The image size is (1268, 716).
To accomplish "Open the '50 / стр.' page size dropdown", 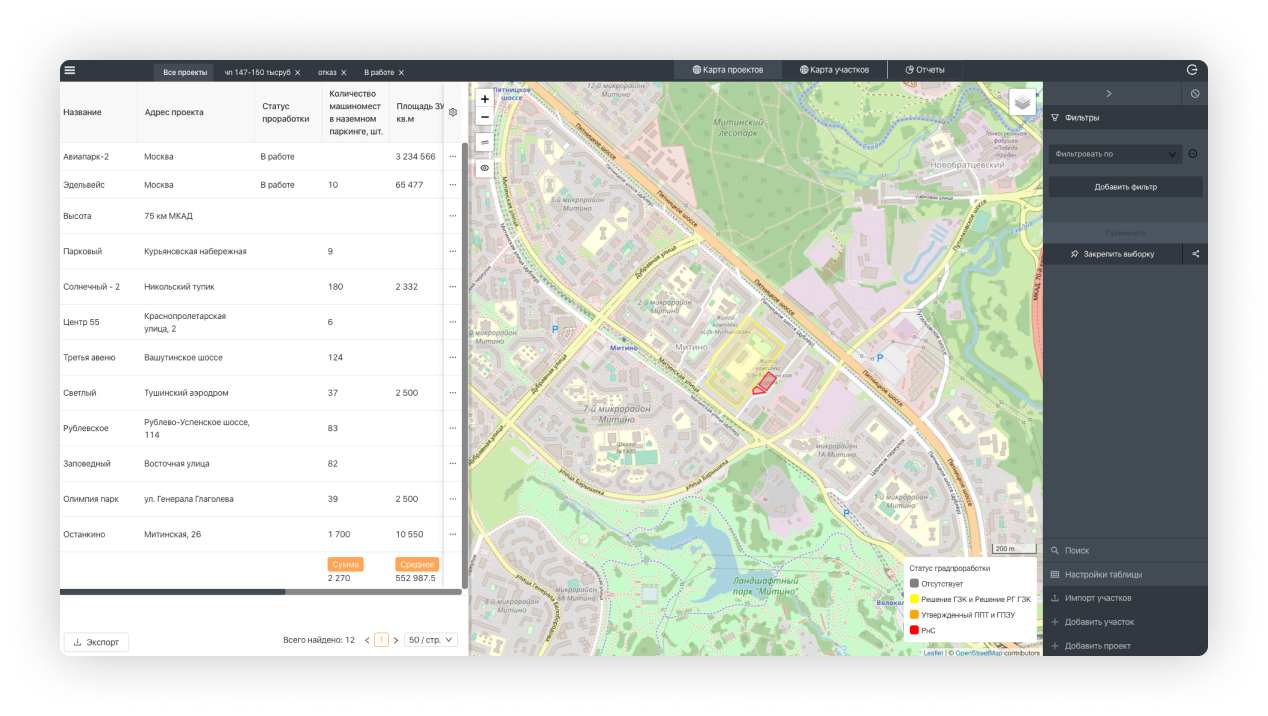I will [x=430, y=640].
